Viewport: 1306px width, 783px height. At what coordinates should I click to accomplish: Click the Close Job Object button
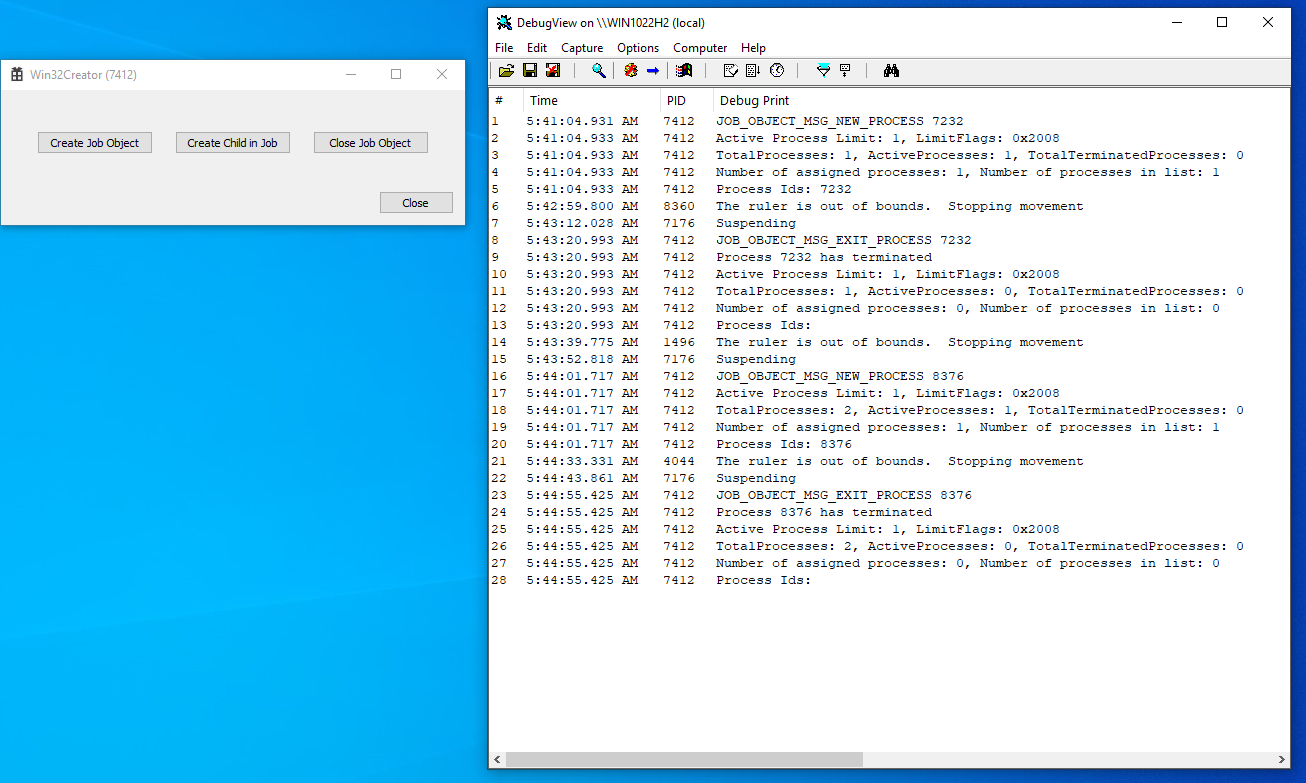370,143
